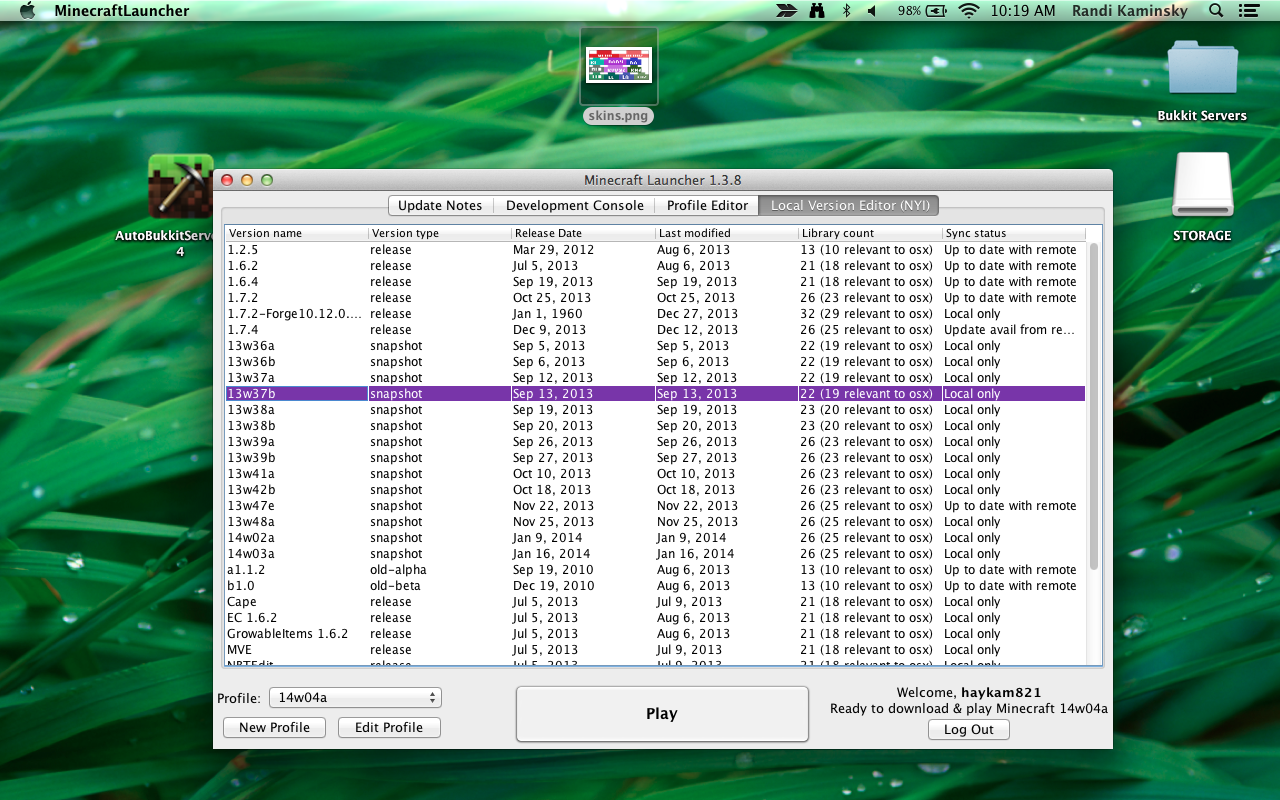Switch to the Update Notes tab

439,205
